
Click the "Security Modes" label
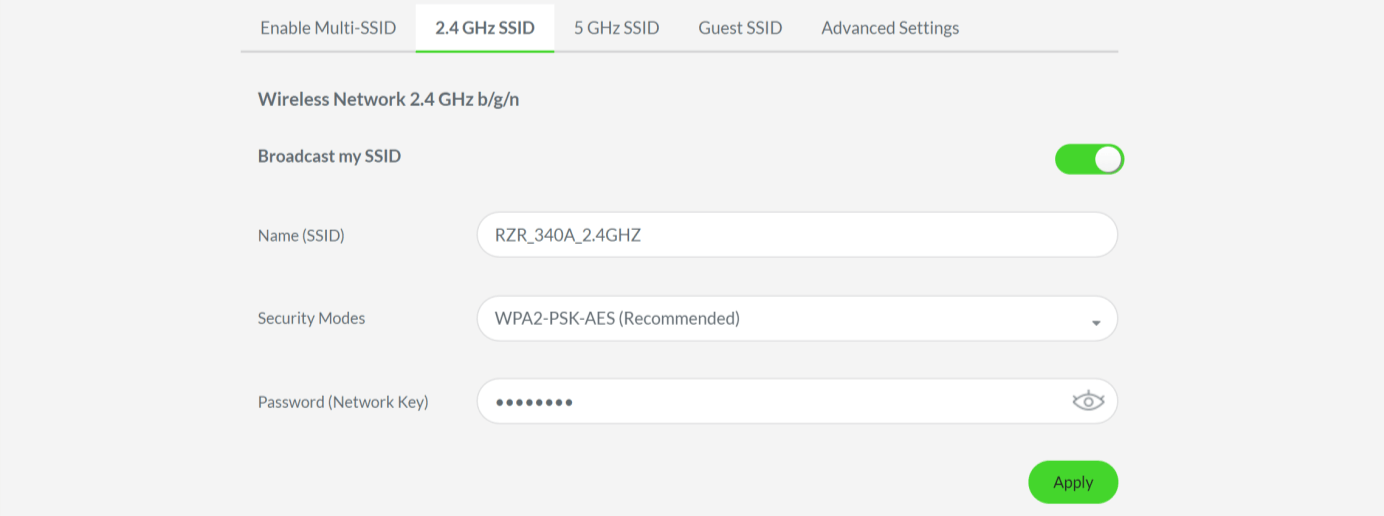311,319
